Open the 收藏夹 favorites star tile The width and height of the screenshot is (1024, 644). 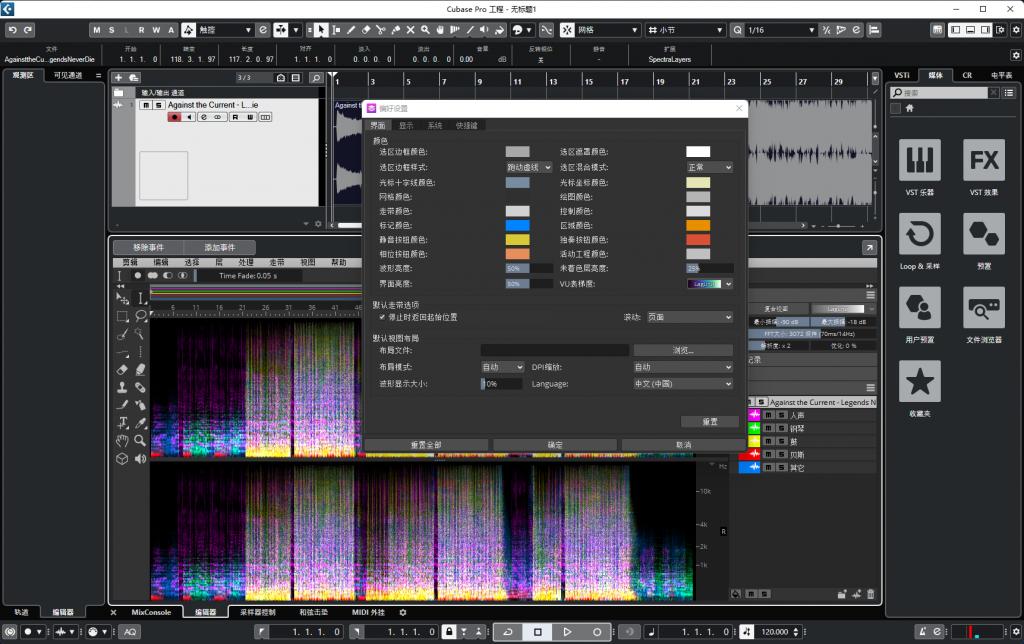[920, 382]
